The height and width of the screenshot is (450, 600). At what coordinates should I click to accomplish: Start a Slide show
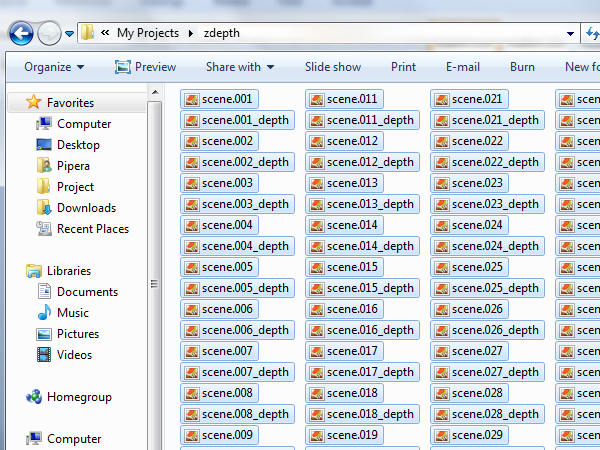click(x=333, y=67)
